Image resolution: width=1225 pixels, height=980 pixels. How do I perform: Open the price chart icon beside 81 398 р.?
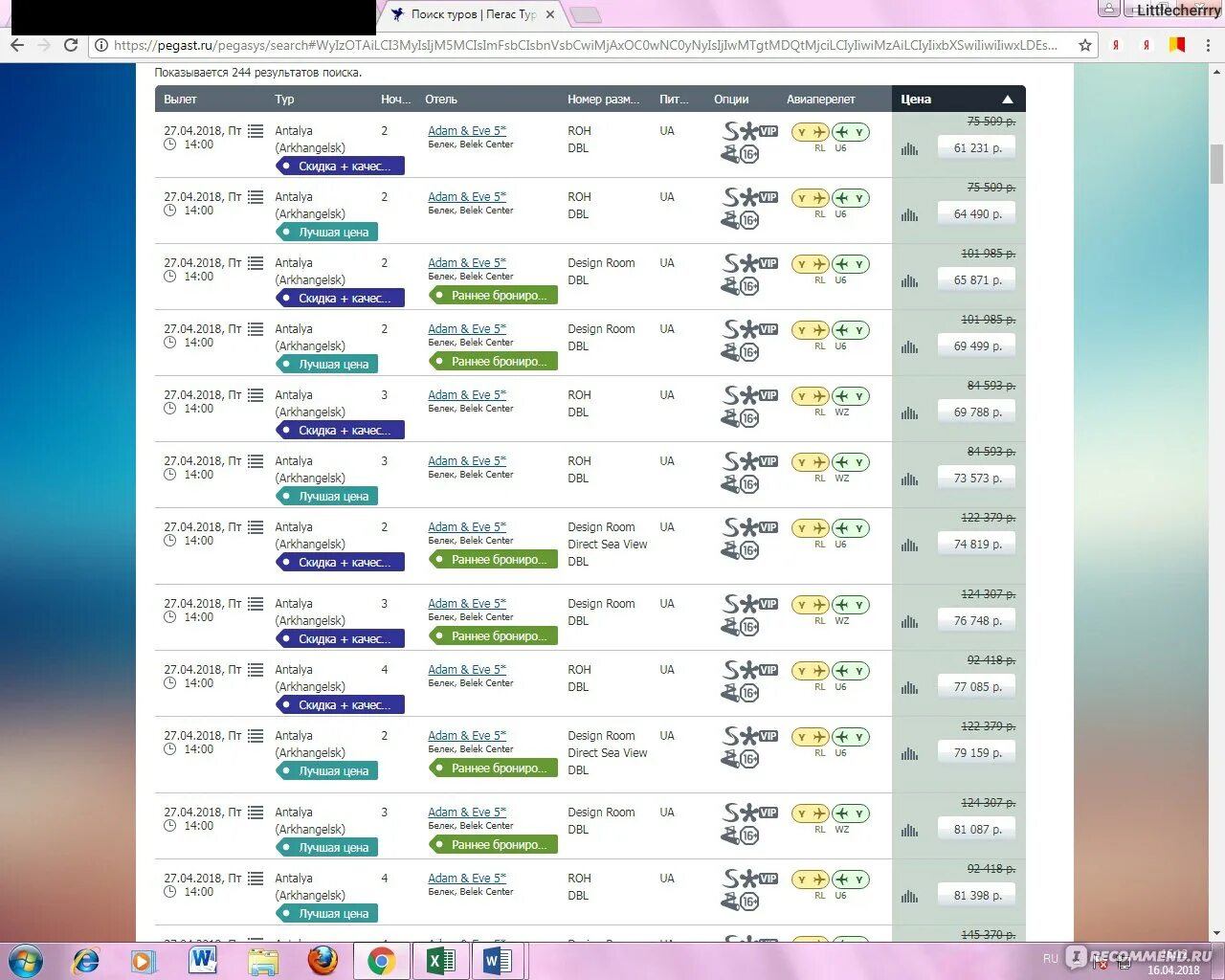(x=909, y=896)
